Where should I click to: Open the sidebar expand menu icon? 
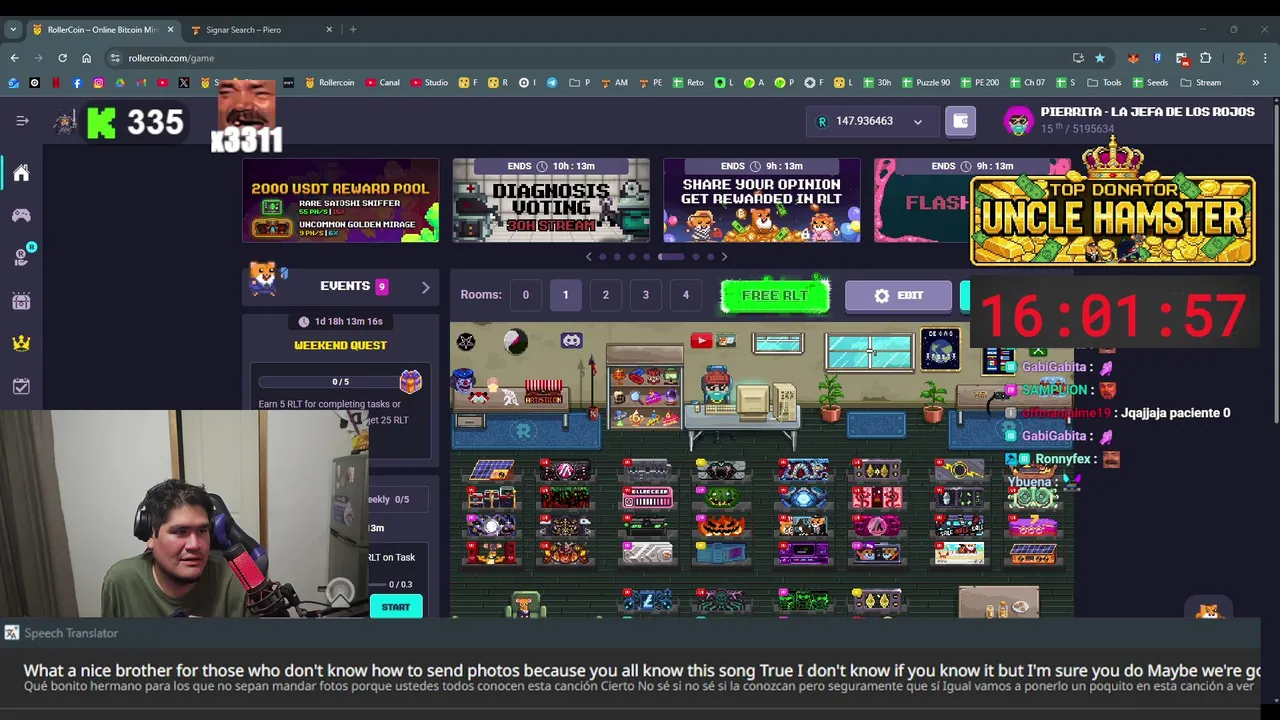[22, 121]
